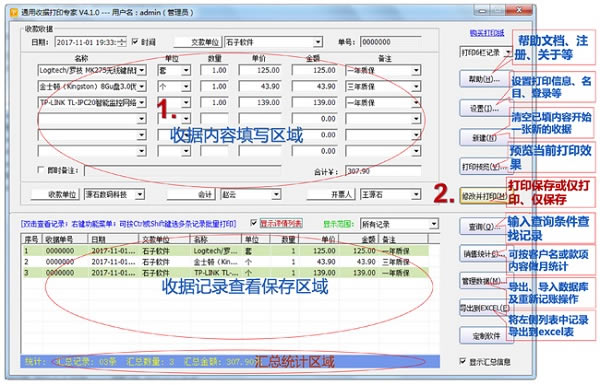
Task: Click the app icon in title bar
Action: (14, 13)
